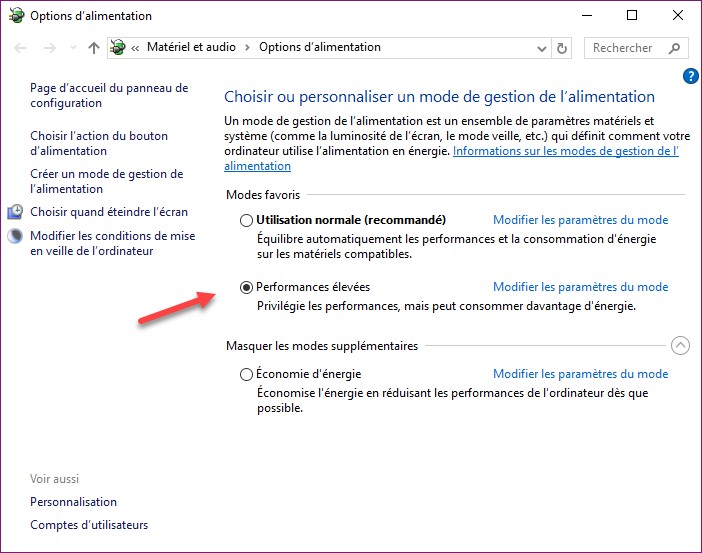Click the power options icon in address bar

pyautogui.click(x=118, y=47)
